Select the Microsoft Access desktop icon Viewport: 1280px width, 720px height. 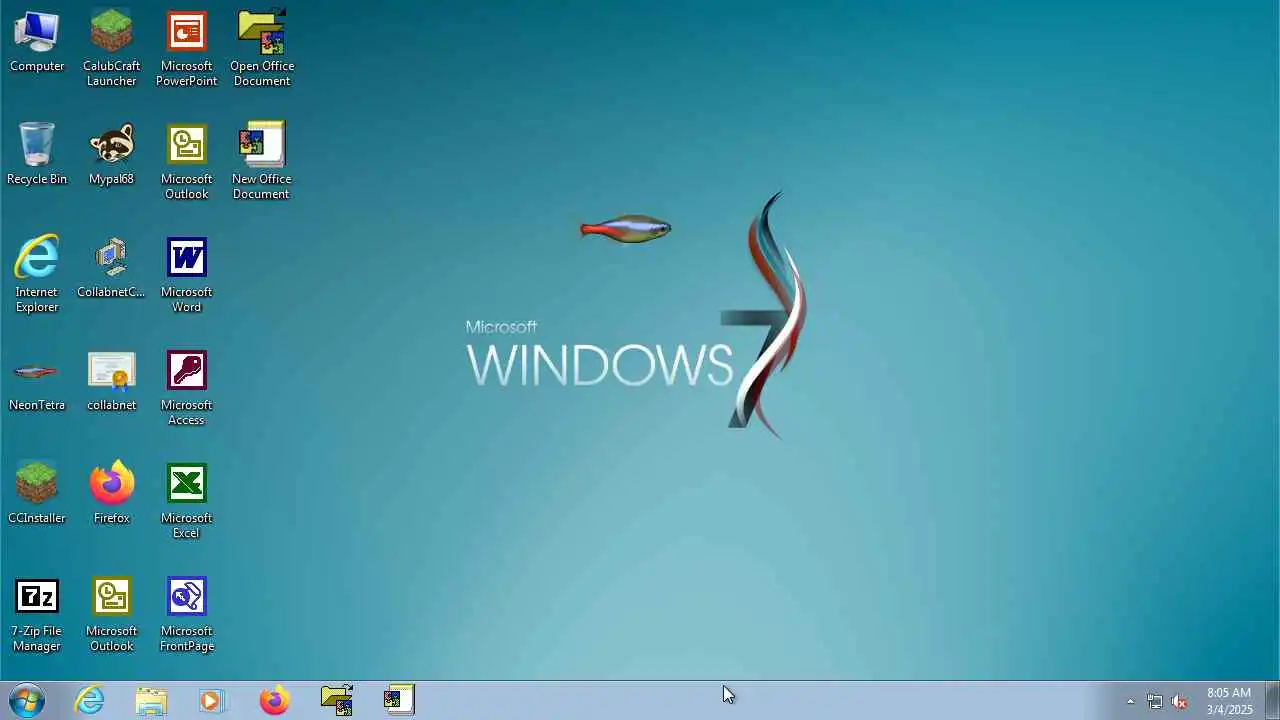point(186,388)
